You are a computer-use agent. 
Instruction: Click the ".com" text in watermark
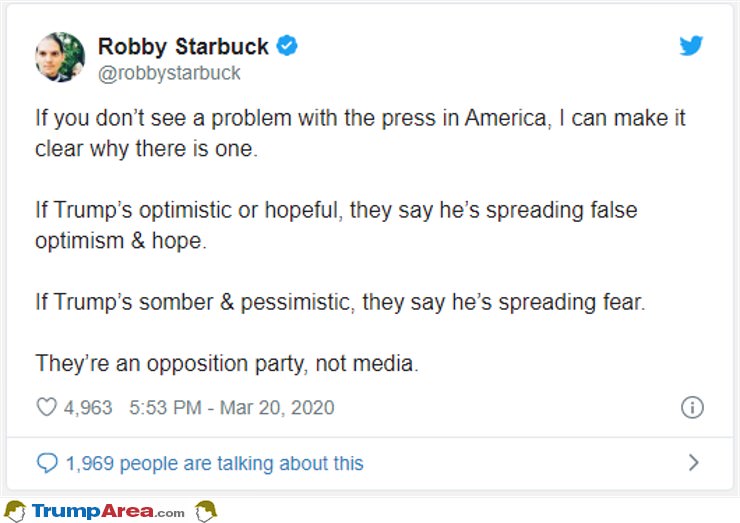(x=168, y=514)
